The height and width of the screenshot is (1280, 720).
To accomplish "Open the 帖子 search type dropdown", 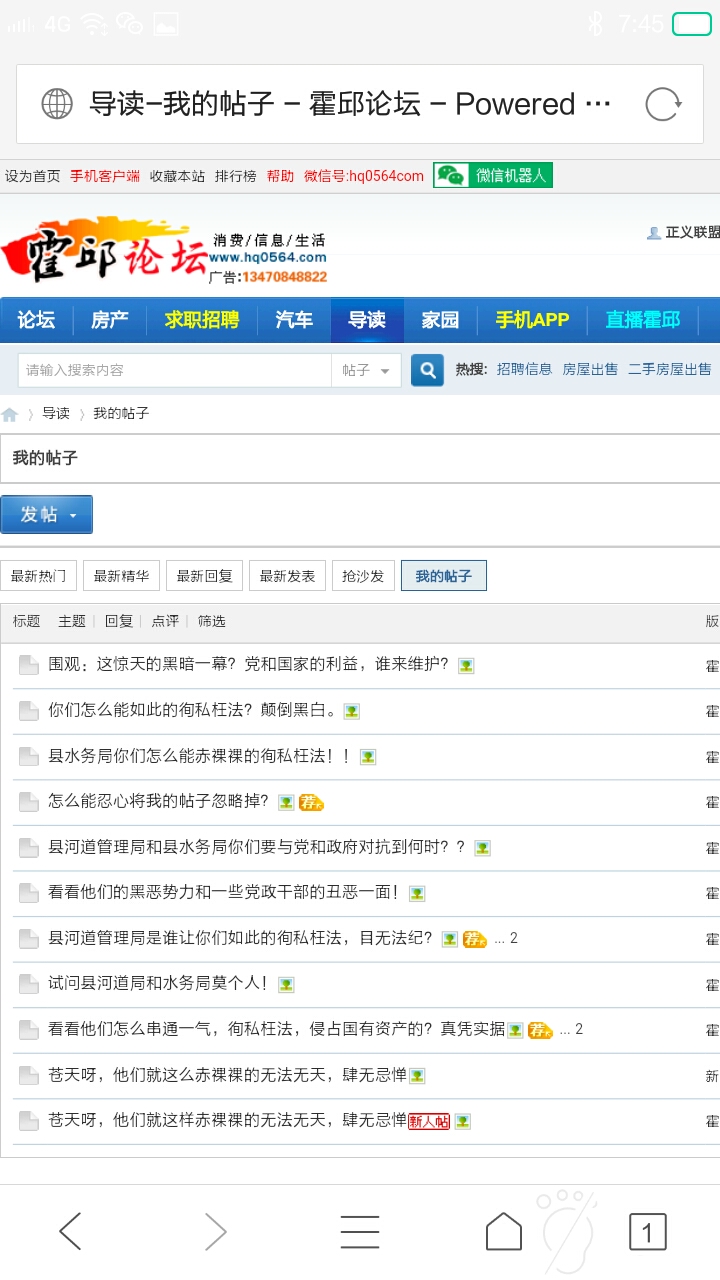I will pos(366,370).
